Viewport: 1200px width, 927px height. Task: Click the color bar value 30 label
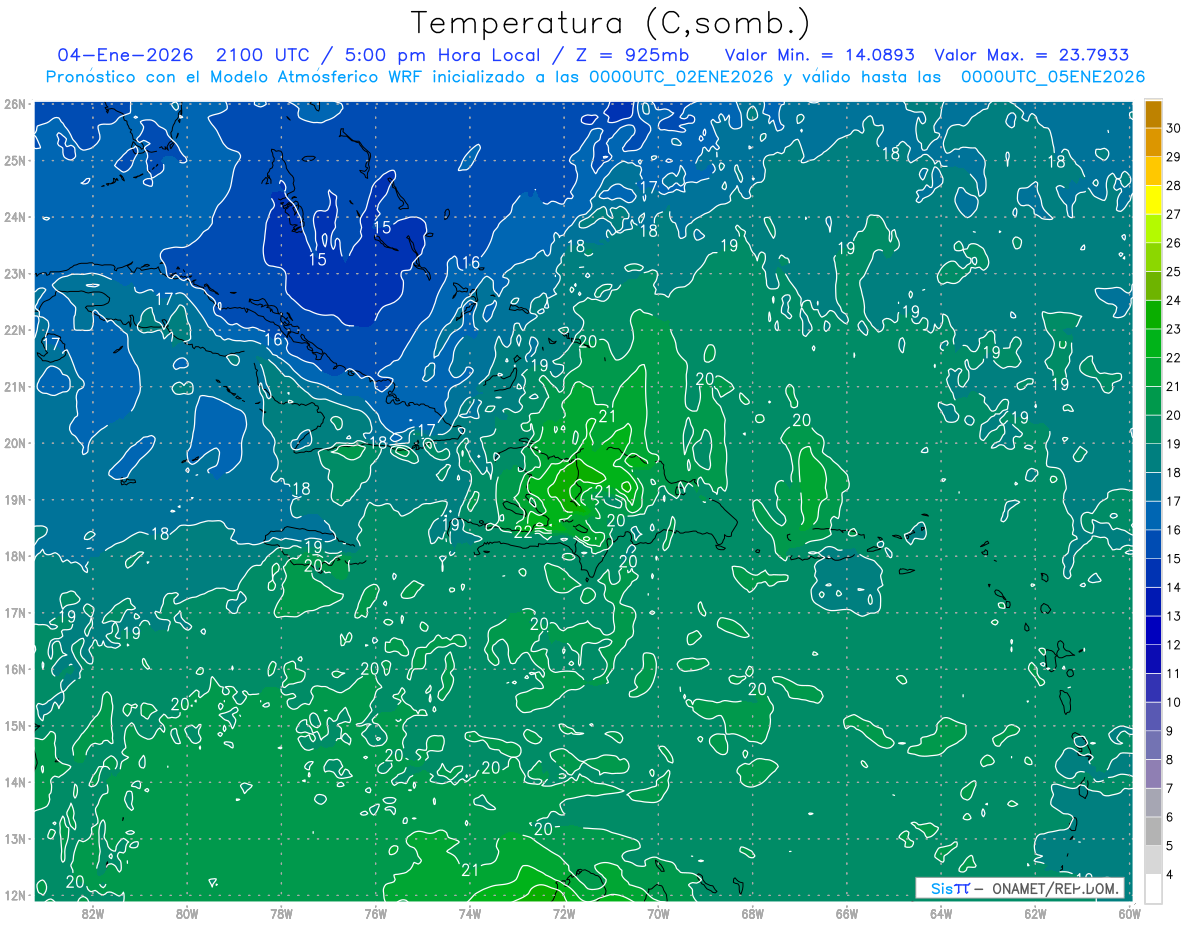coord(1174,128)
